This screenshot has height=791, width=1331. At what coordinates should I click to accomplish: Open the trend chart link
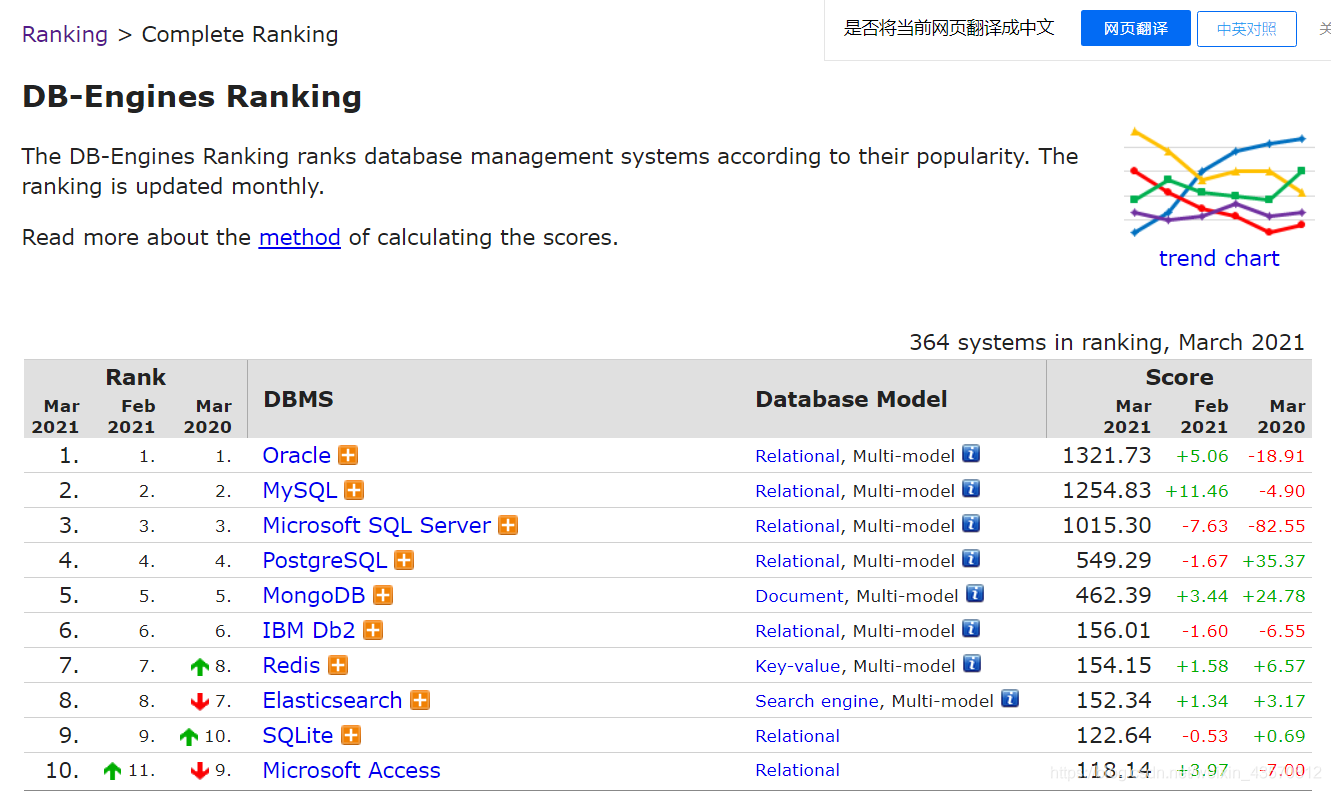(x=1219, y=258)
